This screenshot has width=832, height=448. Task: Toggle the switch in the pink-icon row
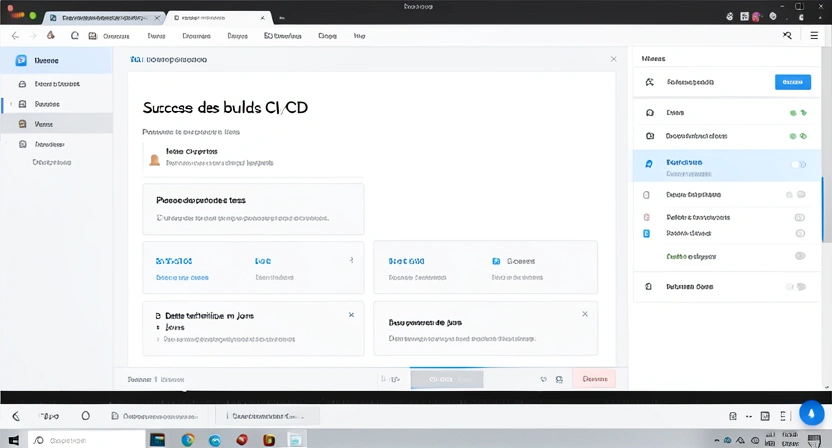tap(800, 217)
